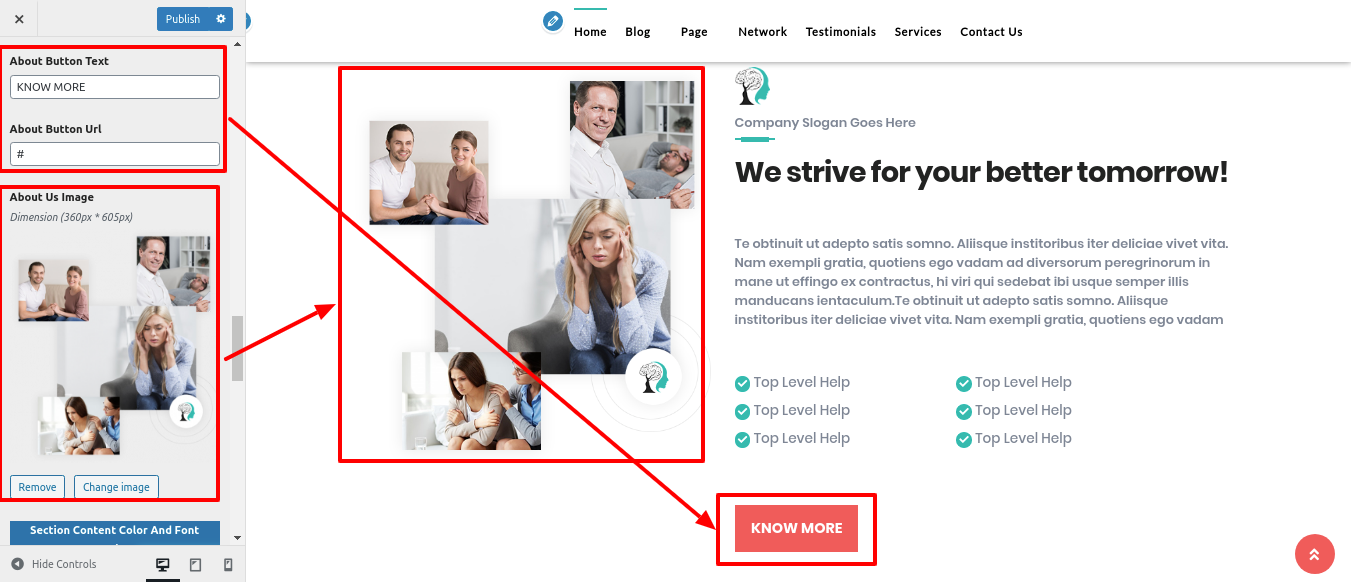
Task: Click the blue pencil edit shortcut icon
Action: (553, 21)
